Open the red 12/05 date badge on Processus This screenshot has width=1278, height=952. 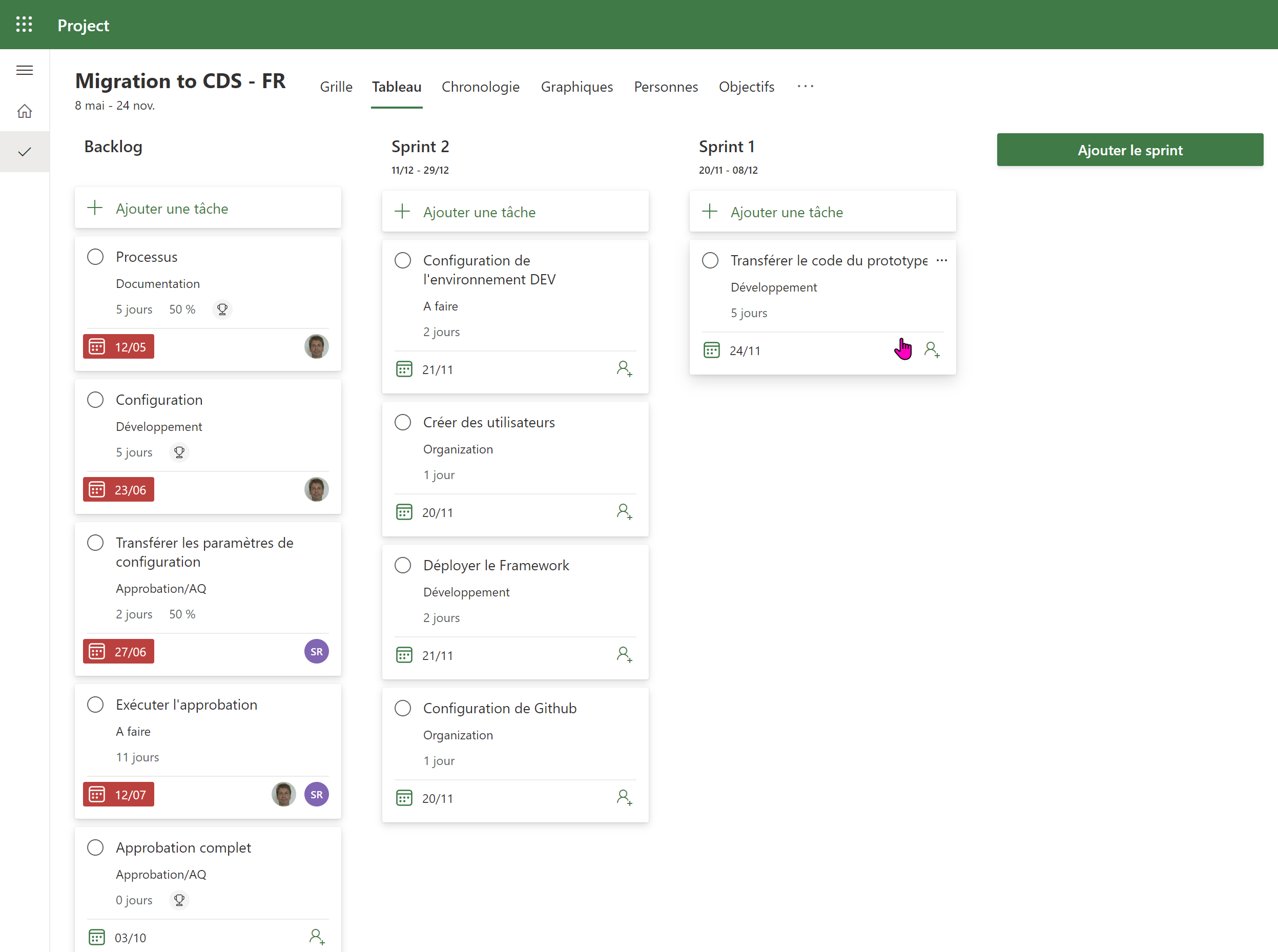118,346
